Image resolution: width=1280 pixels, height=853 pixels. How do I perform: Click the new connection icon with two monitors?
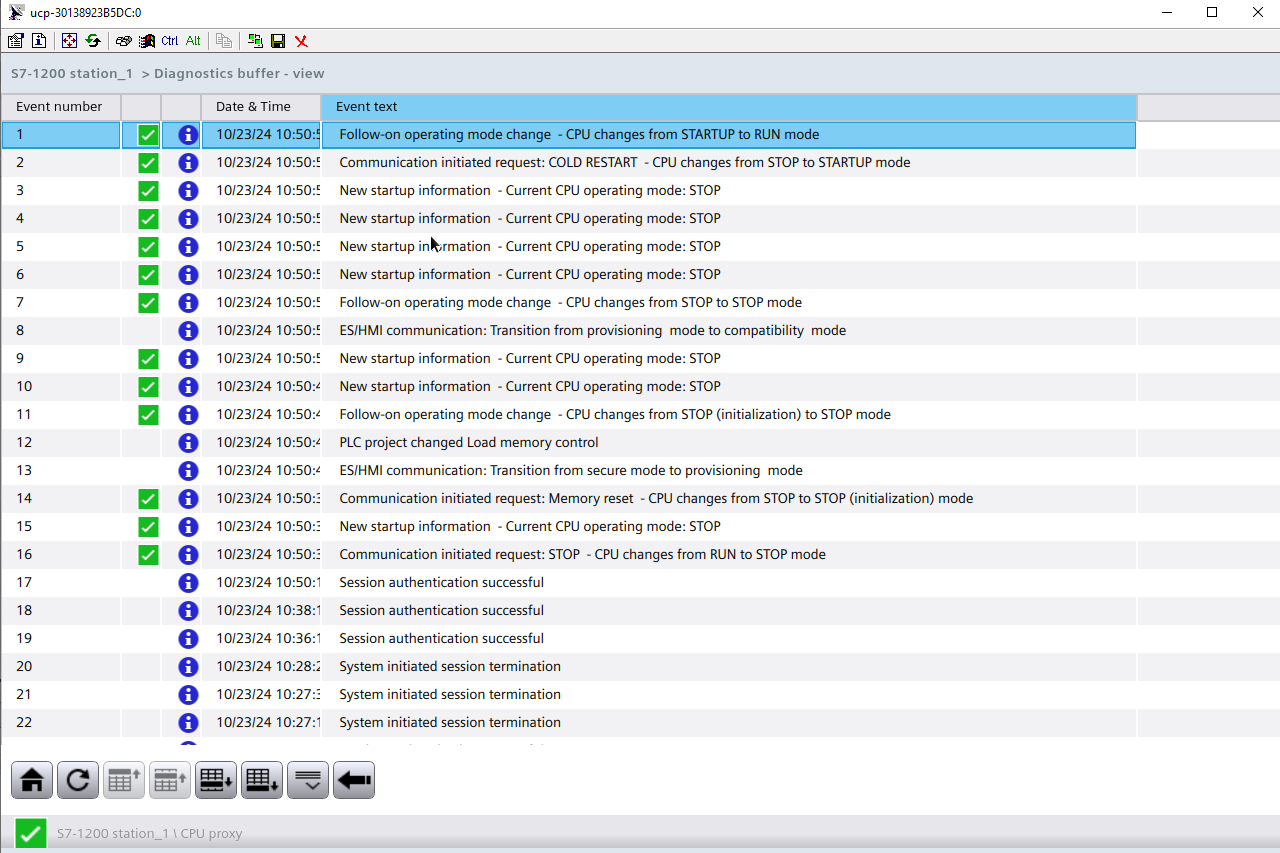click(255, 41)
